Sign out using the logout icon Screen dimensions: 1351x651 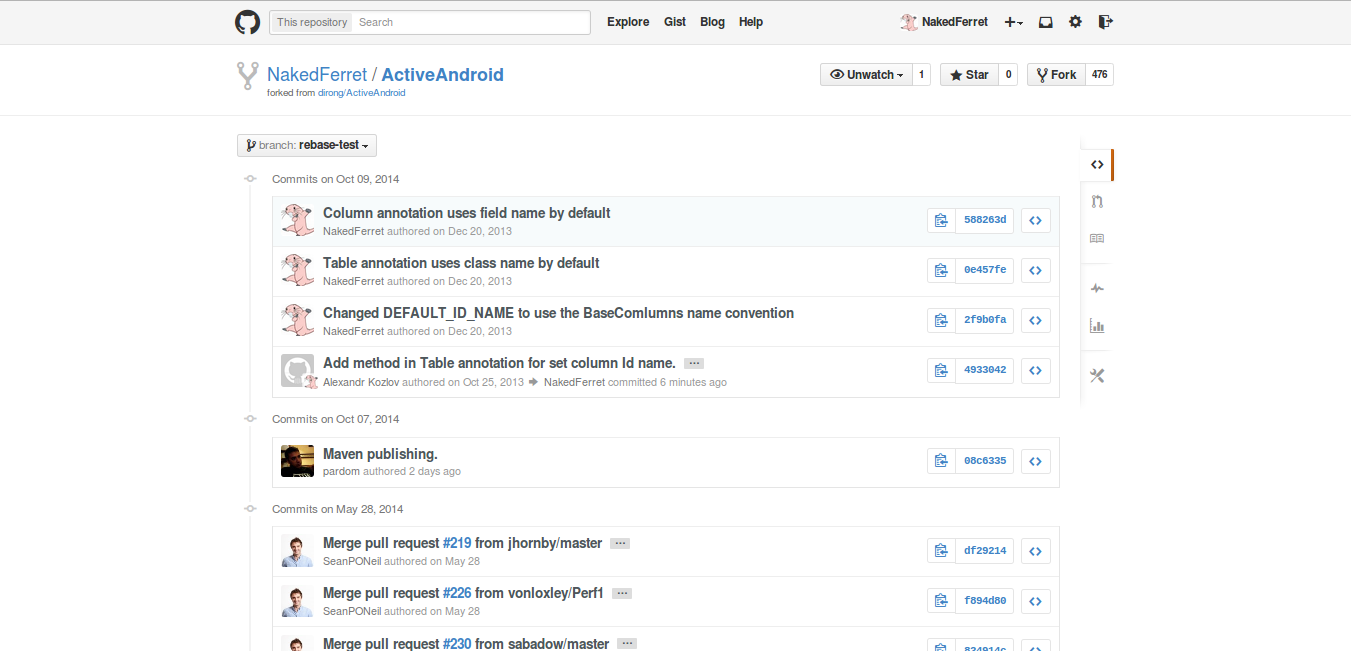[x=1105, y=21]
